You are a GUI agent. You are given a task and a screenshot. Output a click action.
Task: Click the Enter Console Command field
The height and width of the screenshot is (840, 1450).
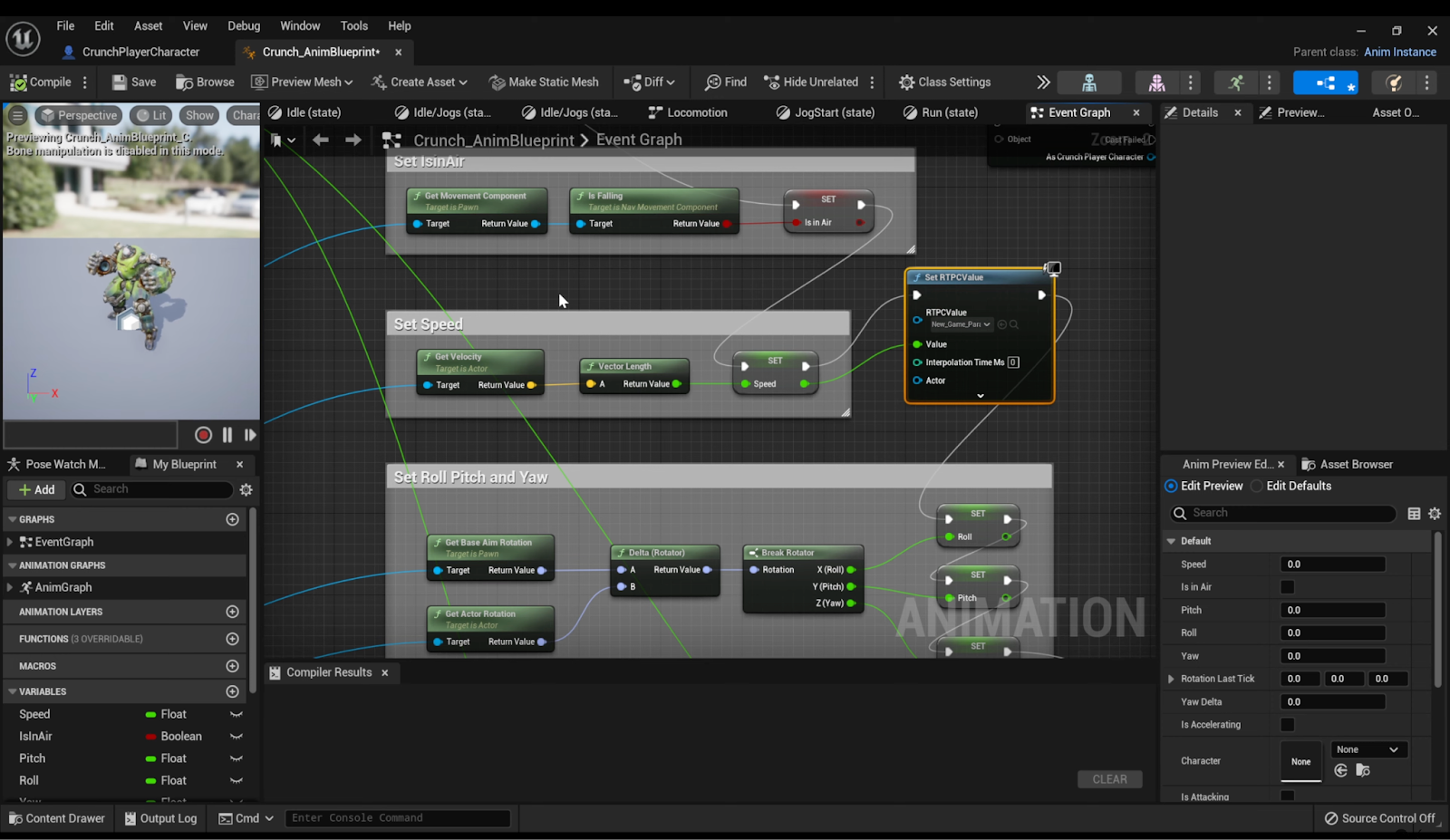pyautogui.click(x=397, y=818)
